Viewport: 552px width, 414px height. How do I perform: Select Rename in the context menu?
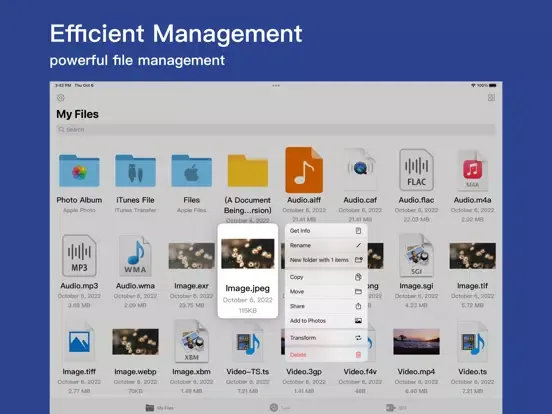pyautogui.click(x=326, y=245)
